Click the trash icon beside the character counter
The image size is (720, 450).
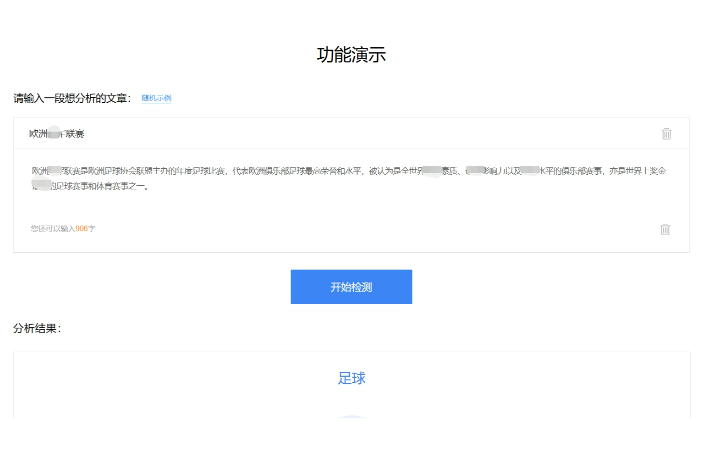tap(665, 229)
